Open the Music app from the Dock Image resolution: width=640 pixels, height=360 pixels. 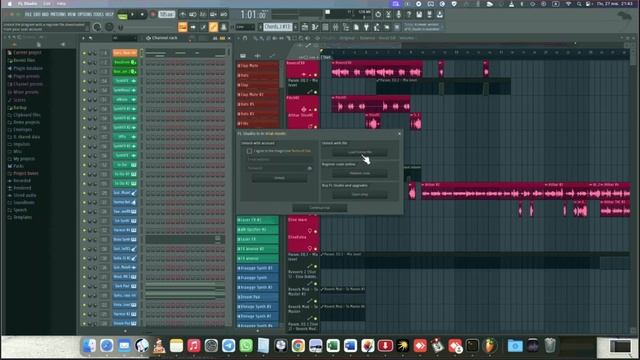click(194, 346)
